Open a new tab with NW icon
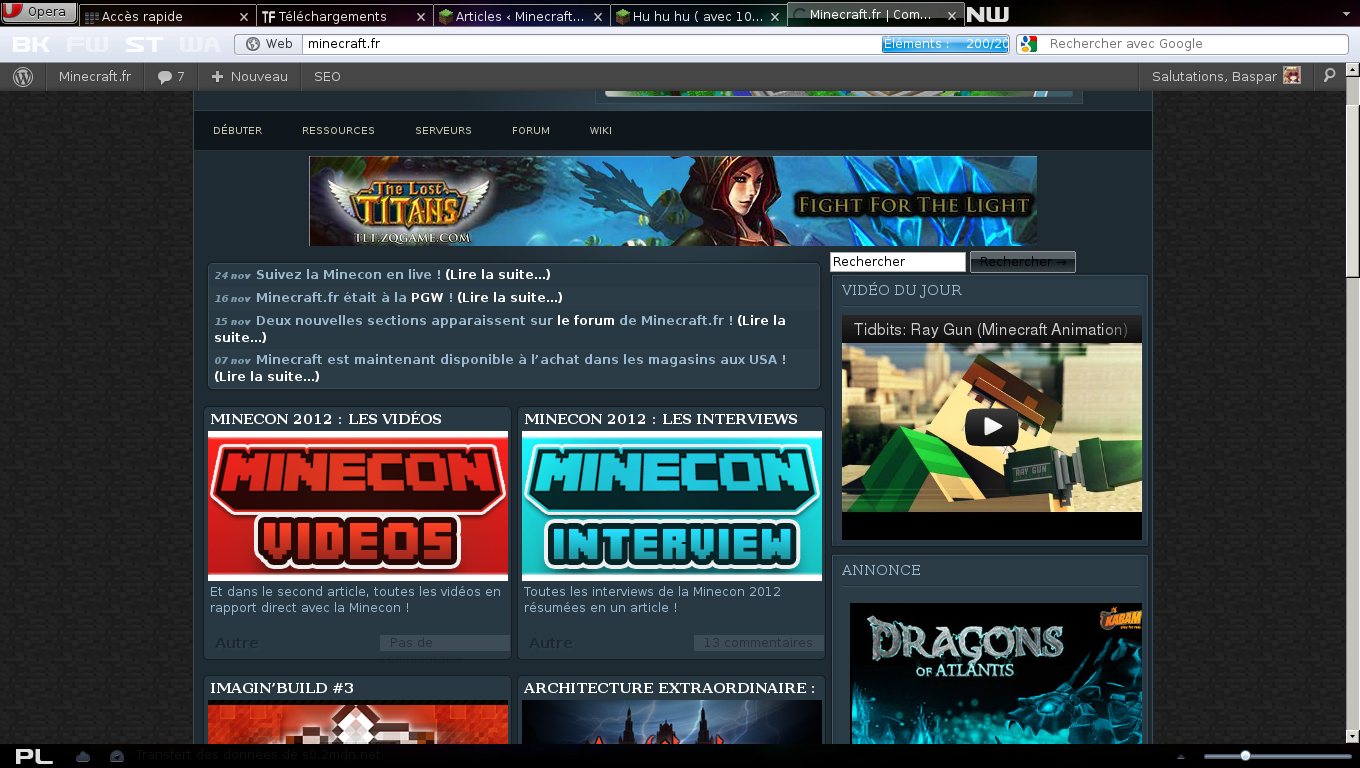 click(988, 14)
